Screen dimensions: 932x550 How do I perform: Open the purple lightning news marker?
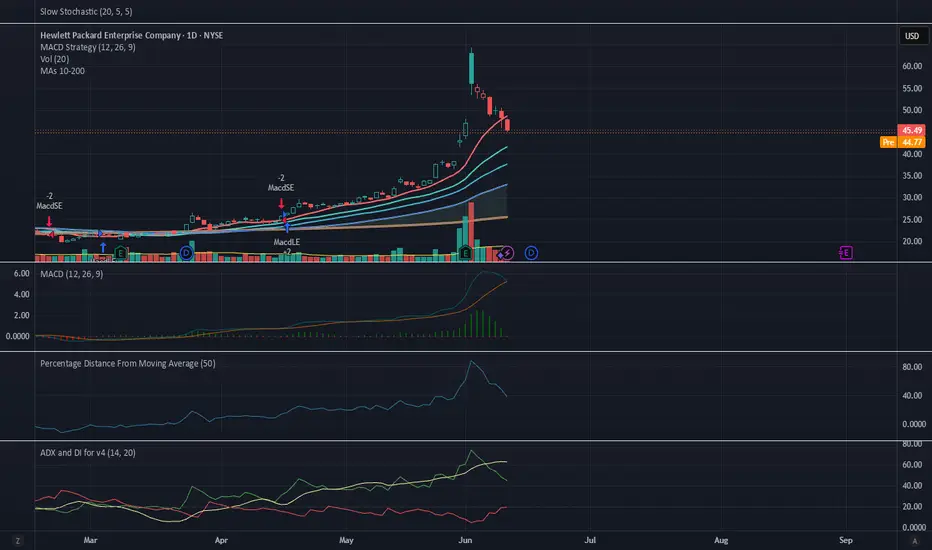[506, 253]
